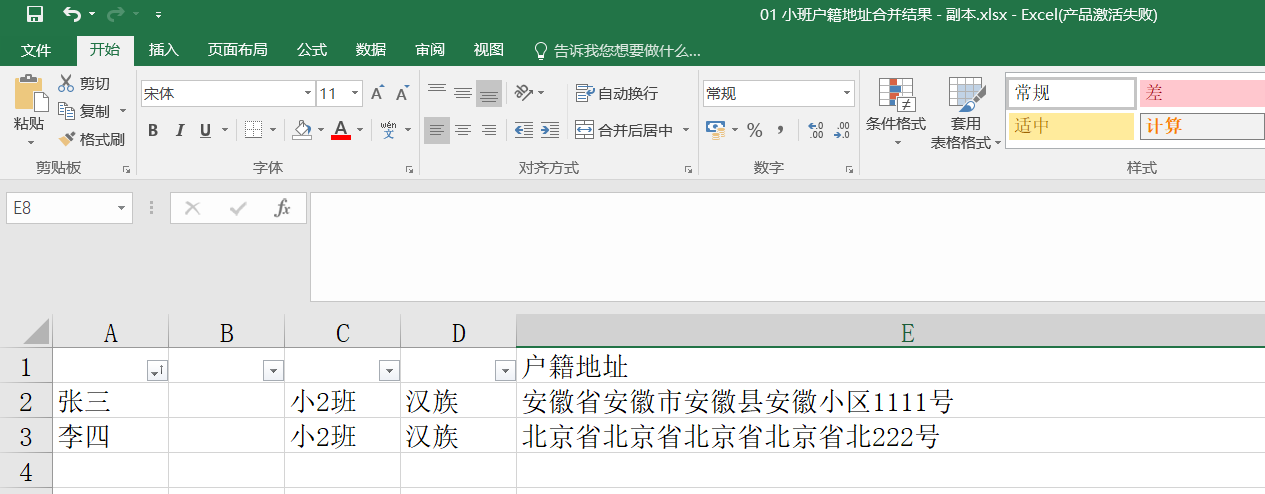Click the wén phonetic guide icon
This screenshot has height=494, width=1265.
[388, 130]
